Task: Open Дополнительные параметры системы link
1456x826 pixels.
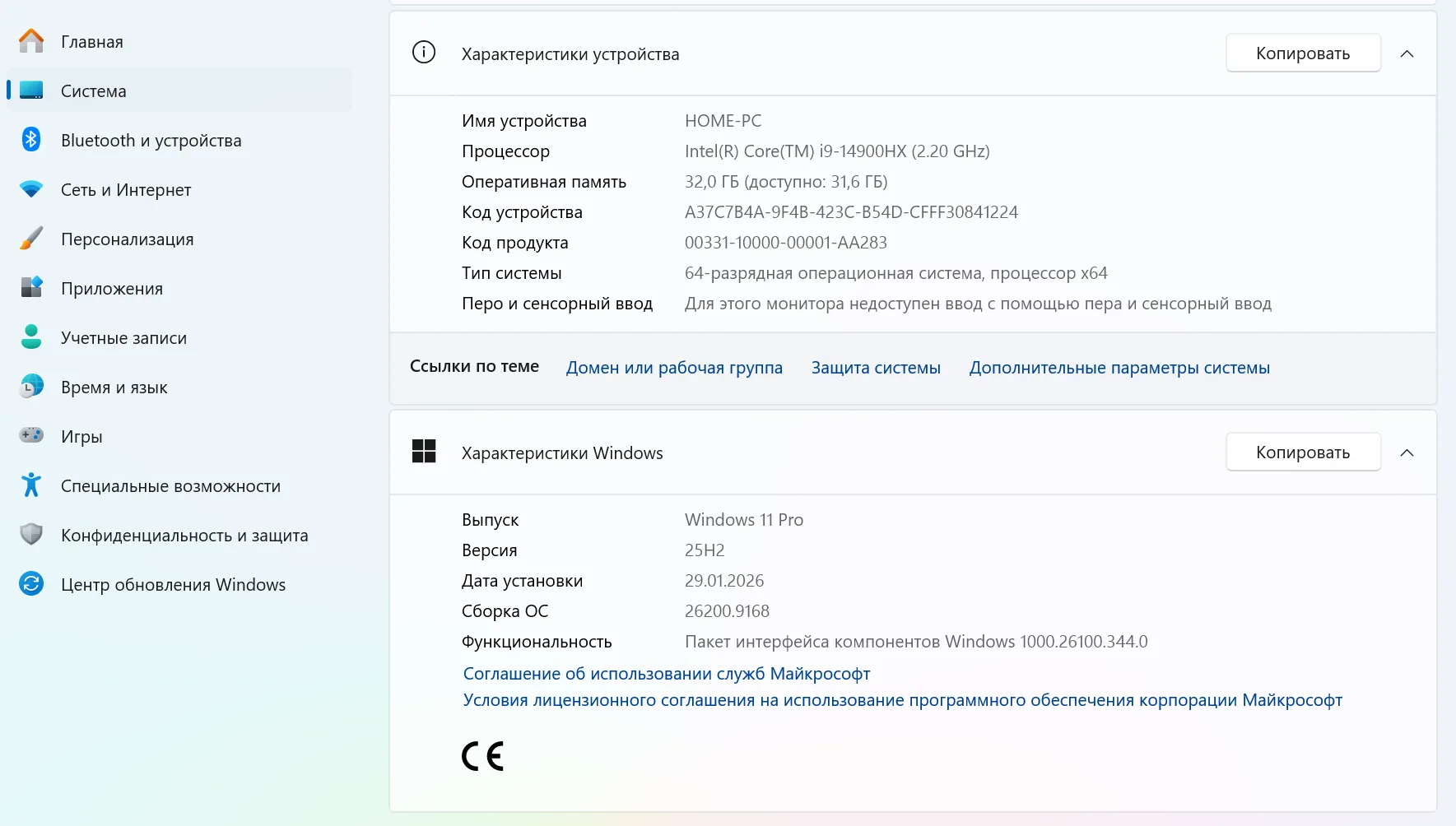Action: 1119,368
